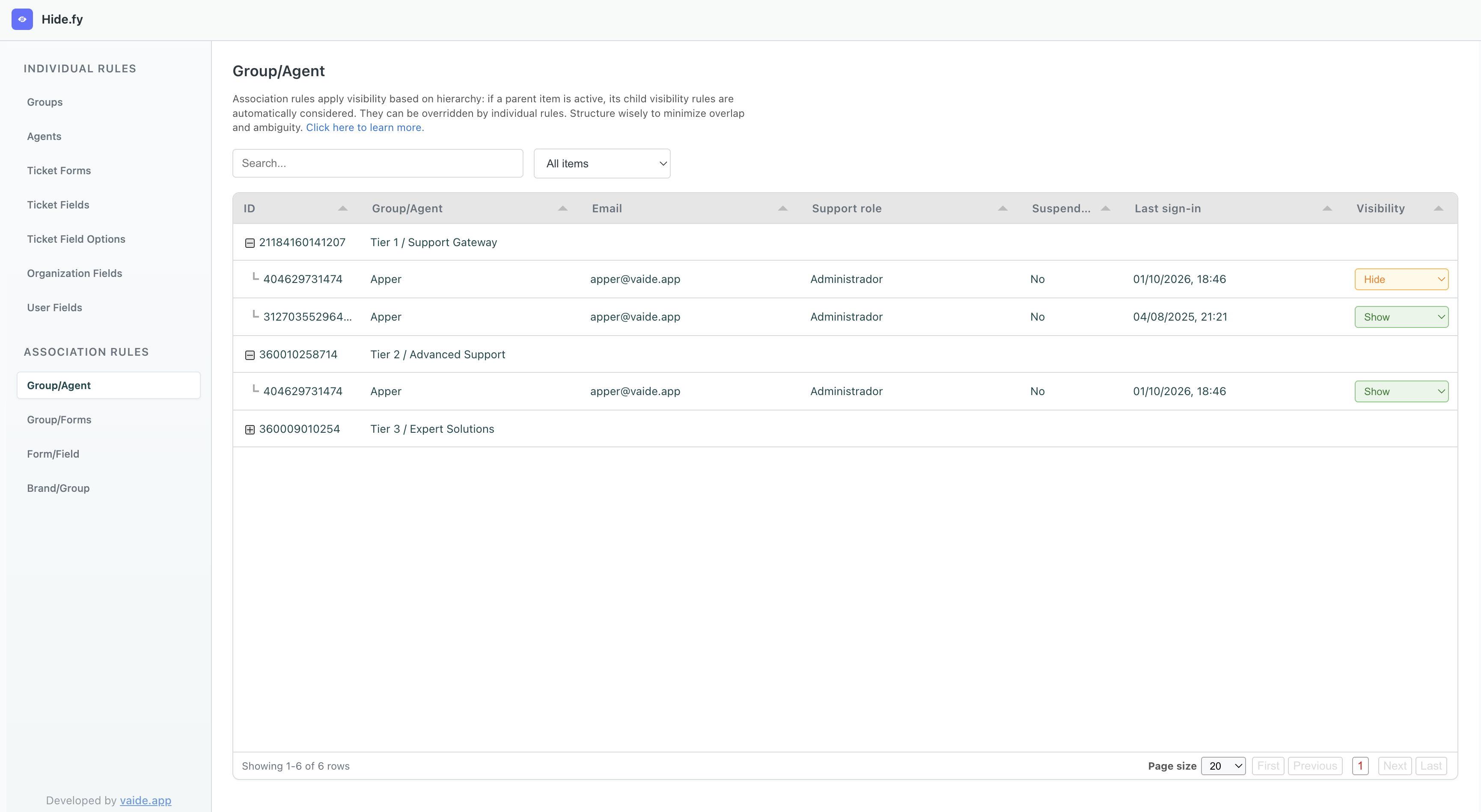Open Group/Forms association rules
This screenshot has height=812, width=1481.
[x=59, y=420]
